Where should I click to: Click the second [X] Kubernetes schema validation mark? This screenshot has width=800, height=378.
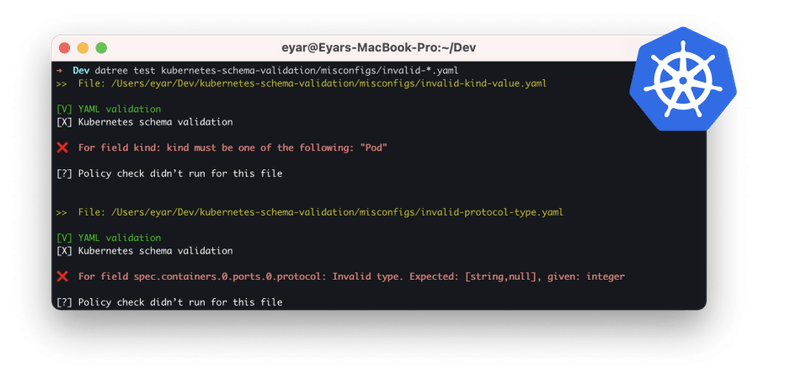pos(64,250)
